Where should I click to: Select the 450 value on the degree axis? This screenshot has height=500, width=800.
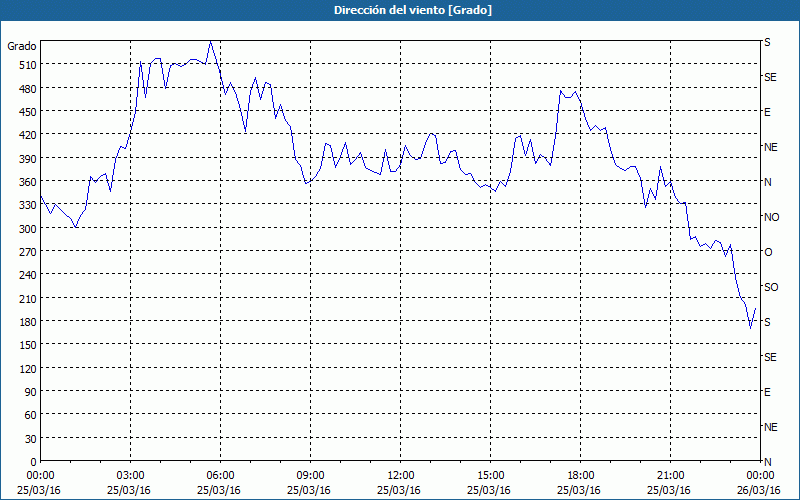[x=28, y=111]
